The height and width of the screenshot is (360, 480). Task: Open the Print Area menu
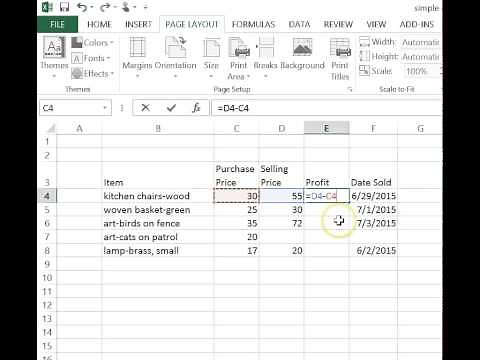[x=239, y=59]
